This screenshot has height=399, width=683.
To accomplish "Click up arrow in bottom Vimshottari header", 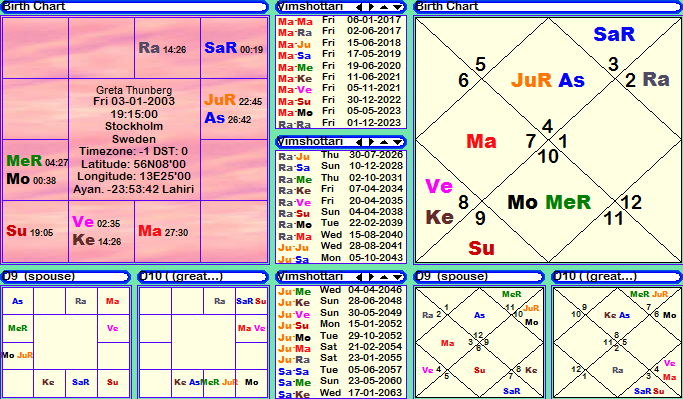I will click(384, 277).
